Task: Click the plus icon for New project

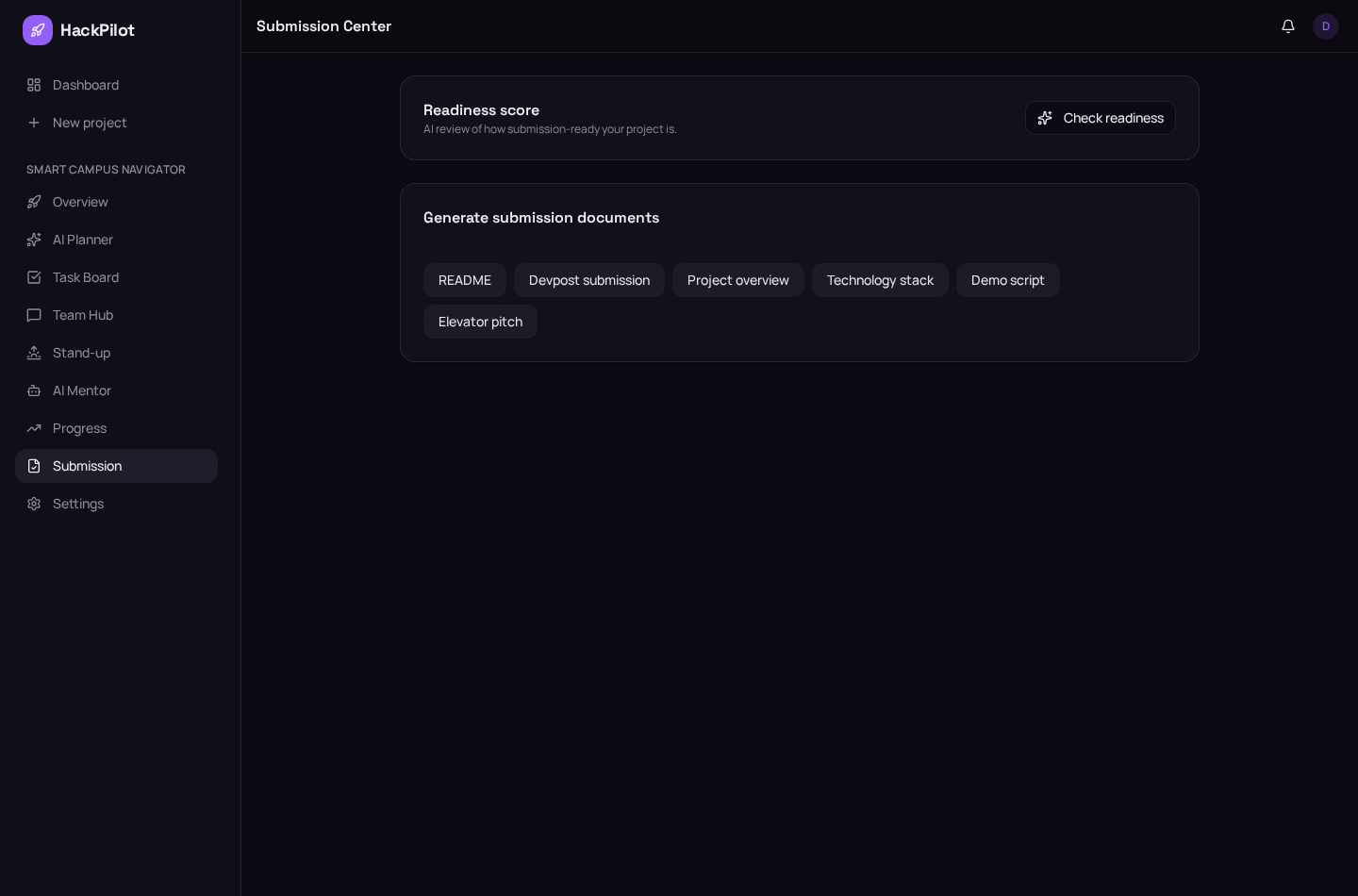Action: pyautogui.click(x=34, y=123)
